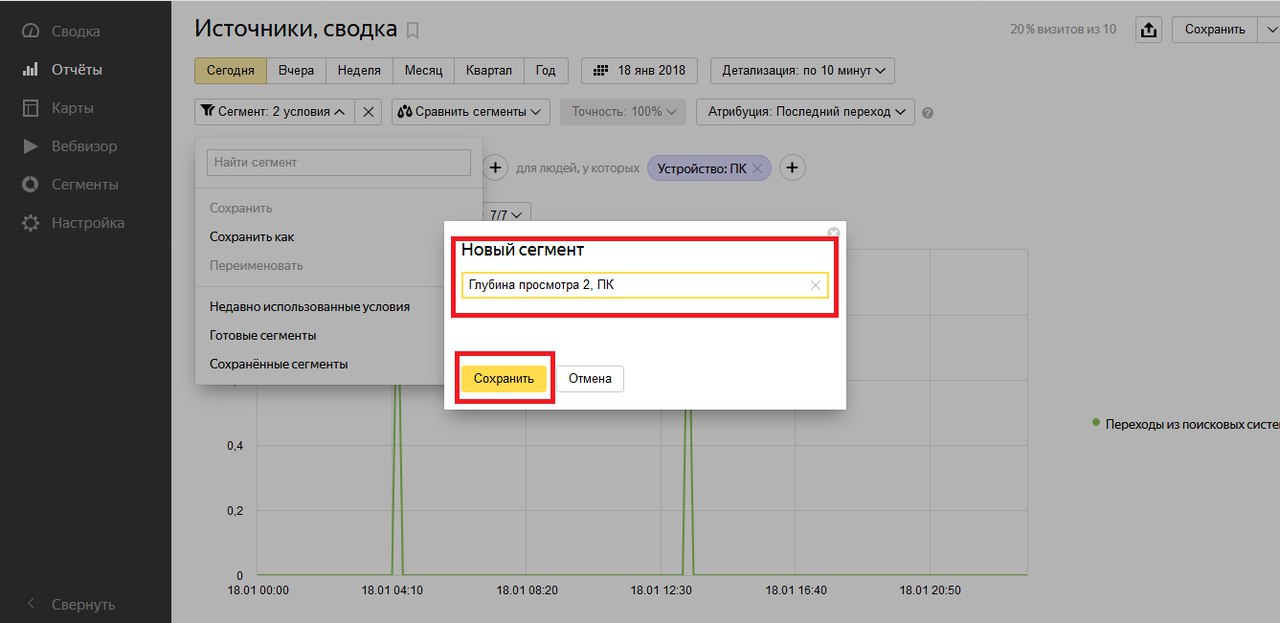Clear segment name with X icon
1280x623 pixels.
[x=815, y=285]
